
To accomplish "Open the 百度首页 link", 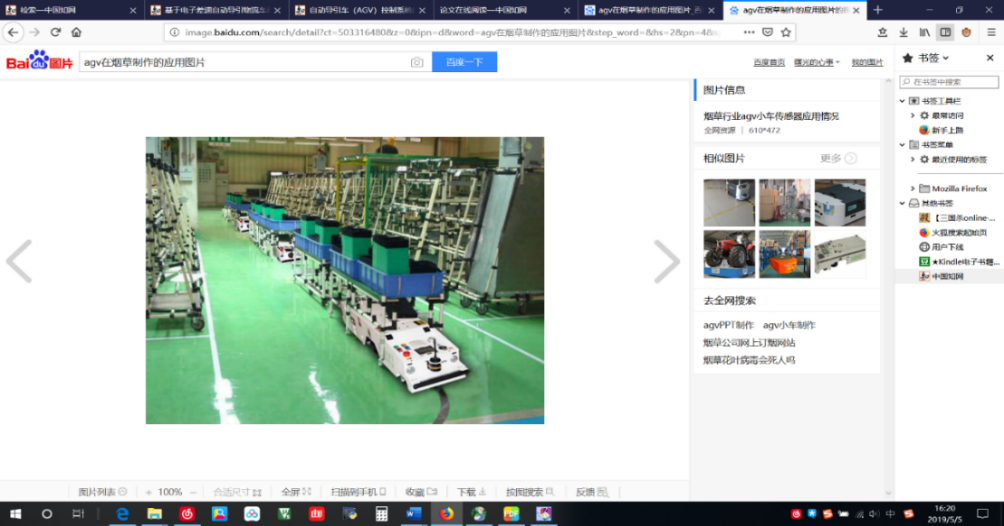I will tap(769, 62).
